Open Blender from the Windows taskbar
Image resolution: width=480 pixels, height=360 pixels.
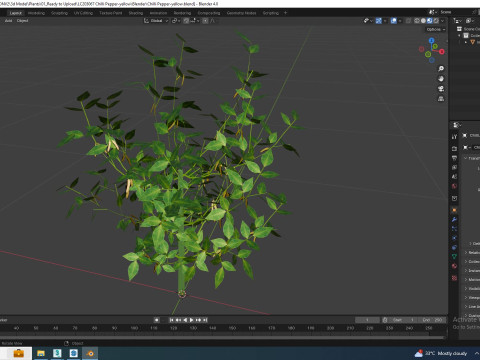tap(90, 353)
